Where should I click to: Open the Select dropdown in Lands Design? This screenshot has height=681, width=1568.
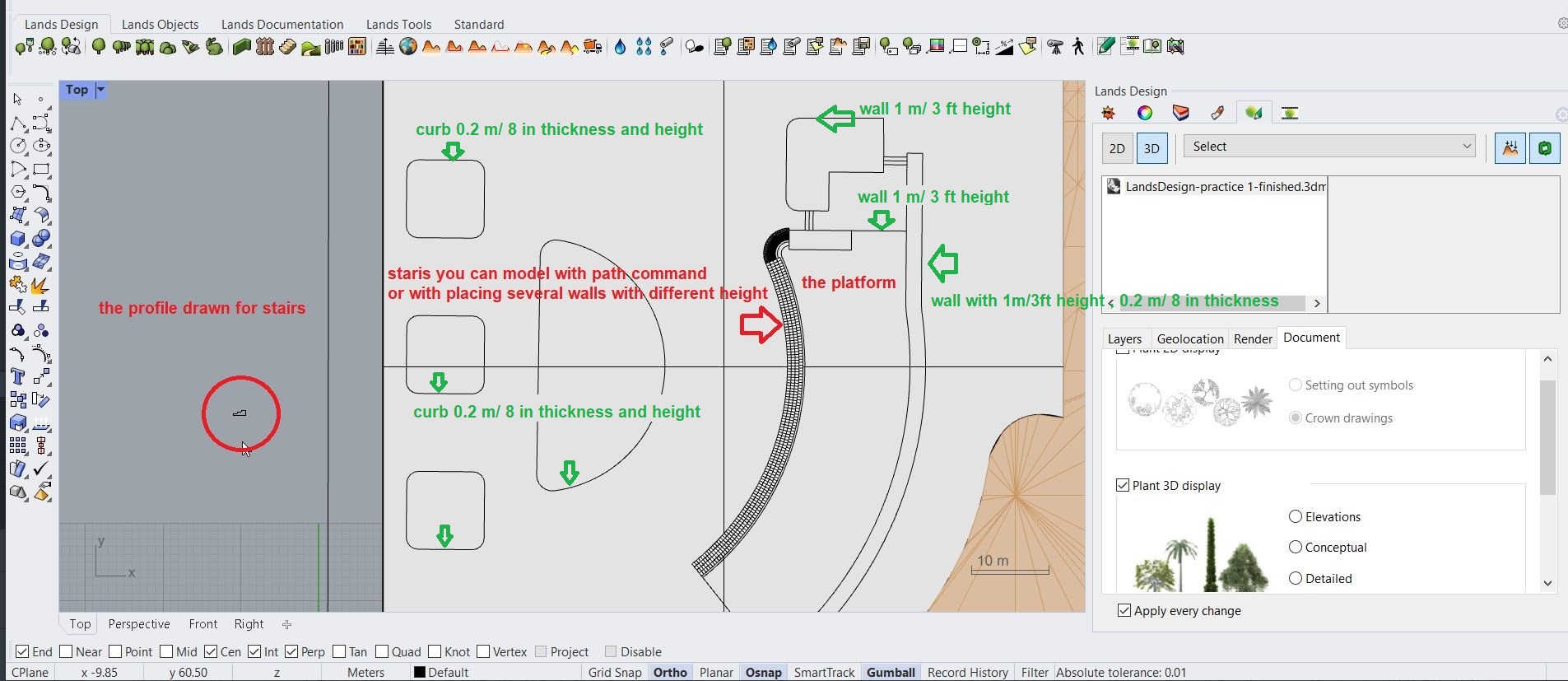coord(1329,147)
